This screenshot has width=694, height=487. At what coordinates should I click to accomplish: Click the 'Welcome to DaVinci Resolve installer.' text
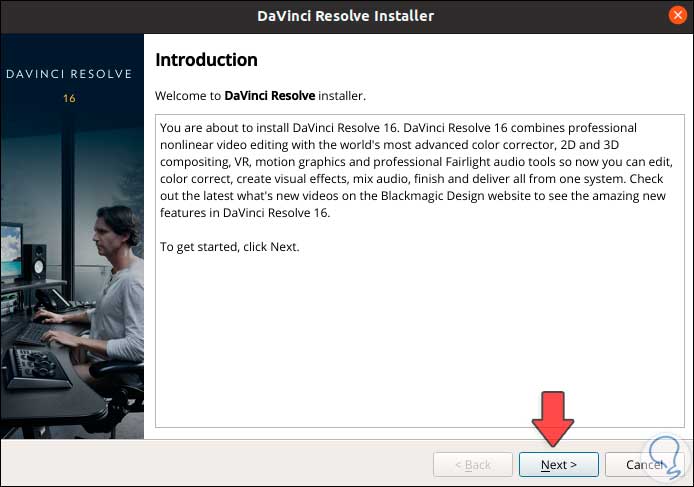pyautogui.click(x=260, y=96)
